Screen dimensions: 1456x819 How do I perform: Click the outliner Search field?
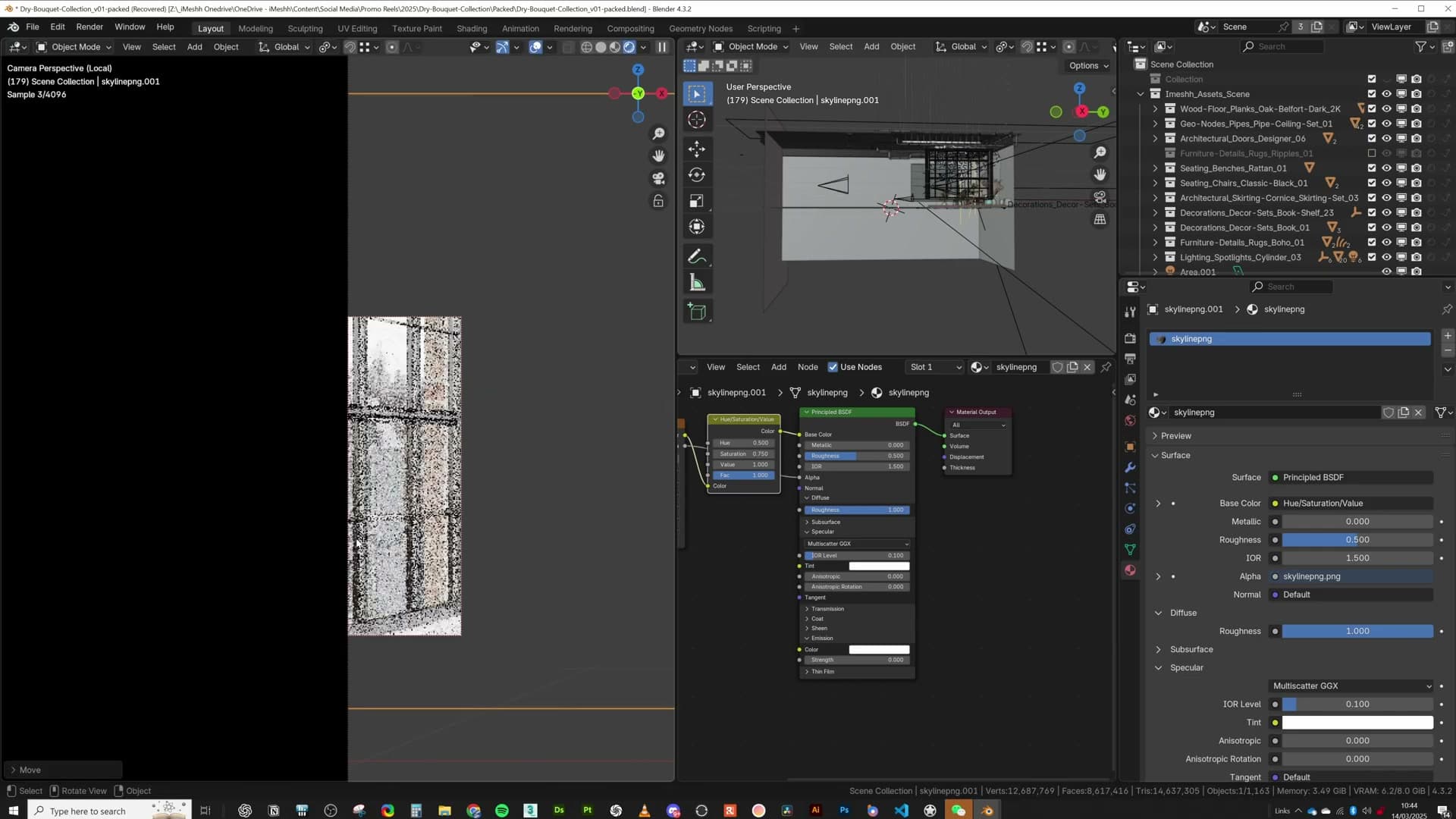pyautogui.click(x=1282, y=47)
